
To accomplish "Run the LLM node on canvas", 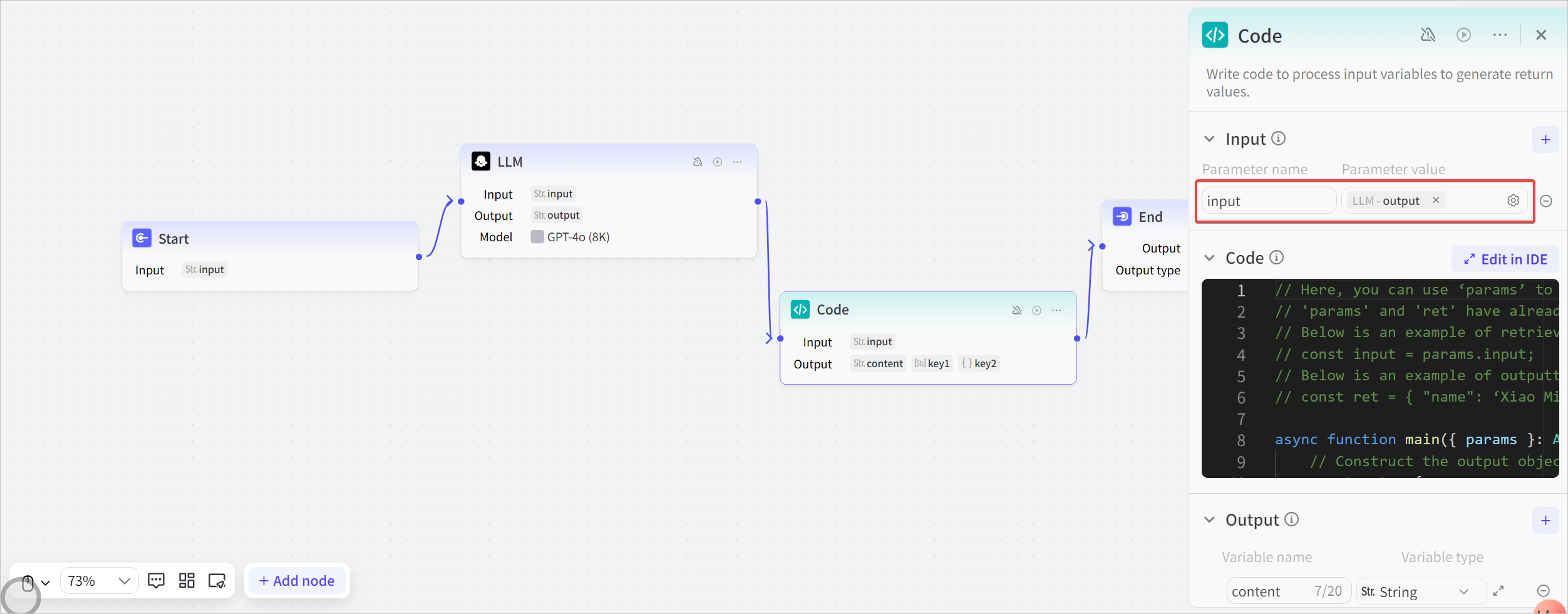I will click(x=718, y=162).
